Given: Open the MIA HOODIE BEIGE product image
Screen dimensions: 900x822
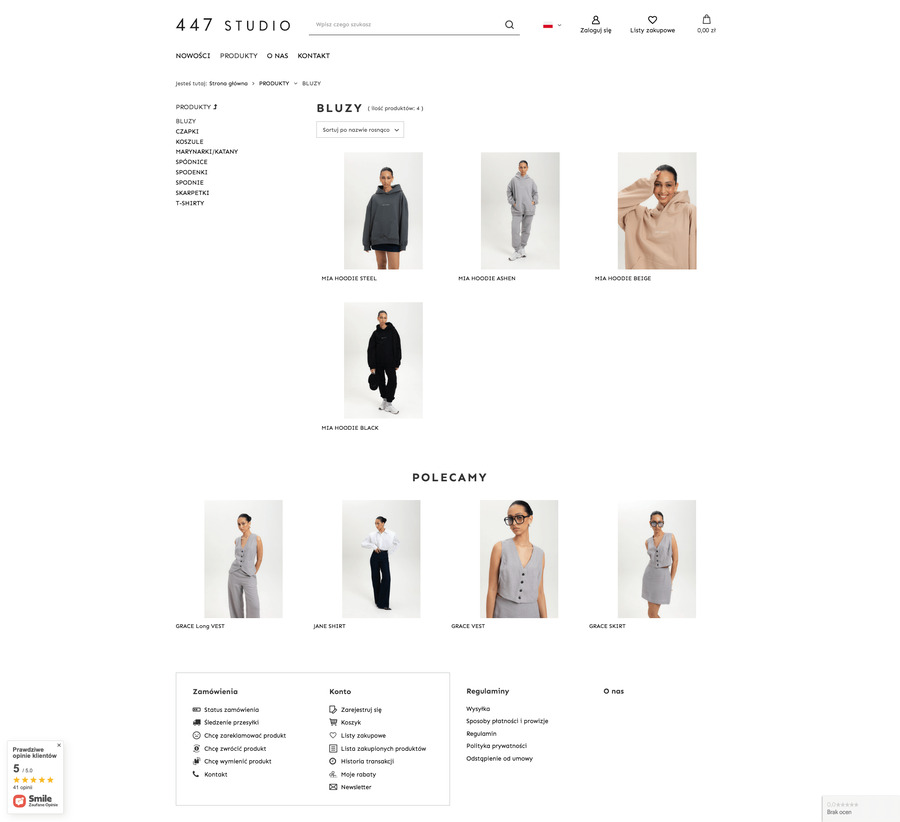Looking at the screenshot, I should (656, 211).
